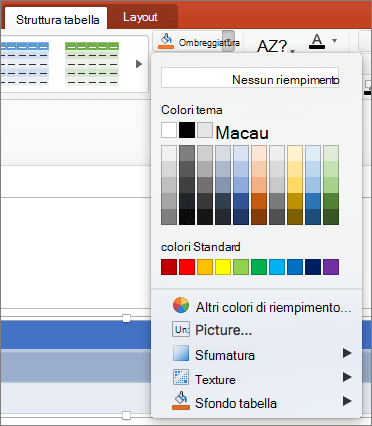The width and height of the screenshot is (372, 426).
Task: Pick the light gray theme swatch in the top row
Action: [205, 130]
